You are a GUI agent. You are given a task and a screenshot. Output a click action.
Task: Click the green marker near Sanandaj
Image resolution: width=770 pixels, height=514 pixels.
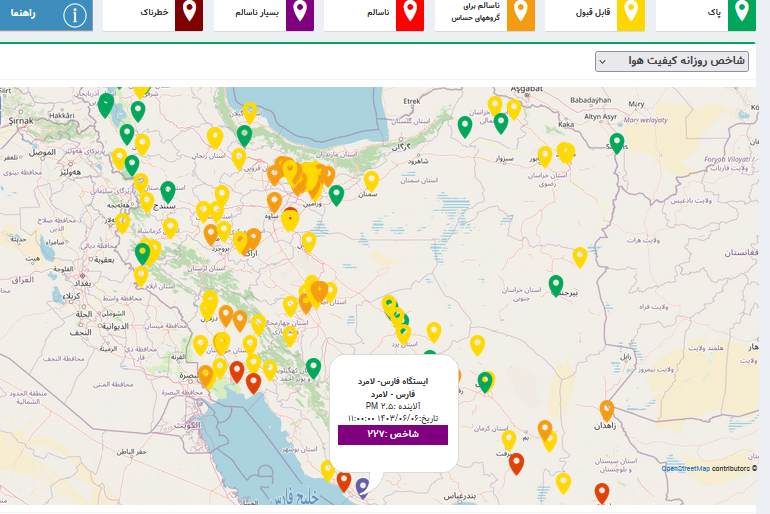168,191
